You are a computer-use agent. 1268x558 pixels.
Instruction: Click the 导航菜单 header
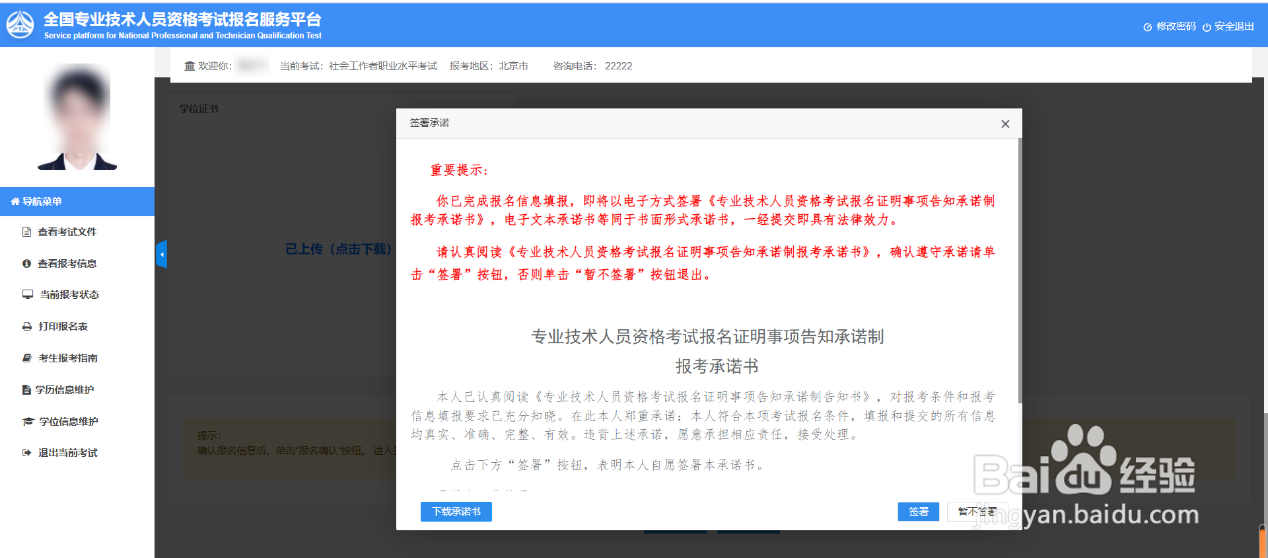[77, 201]
